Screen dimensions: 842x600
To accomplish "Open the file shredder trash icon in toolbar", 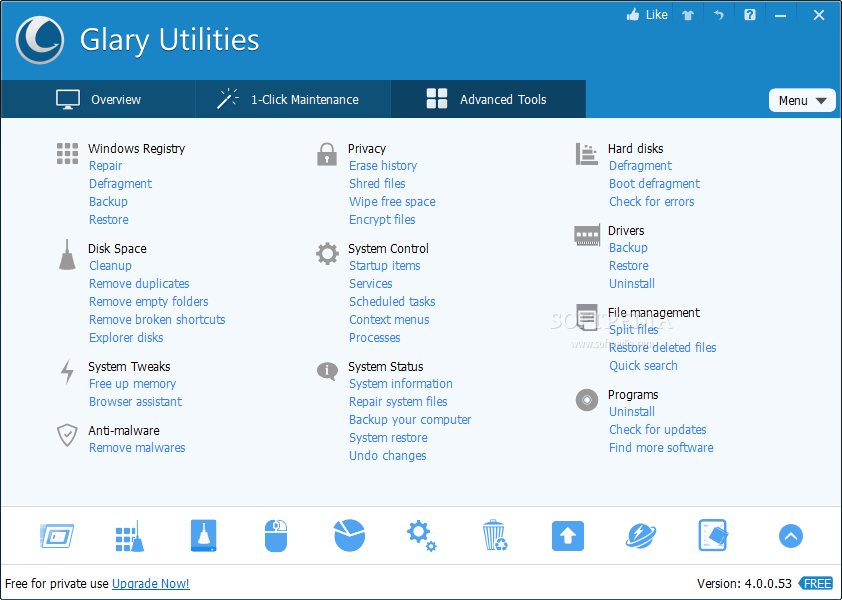I will click(494, 536).
